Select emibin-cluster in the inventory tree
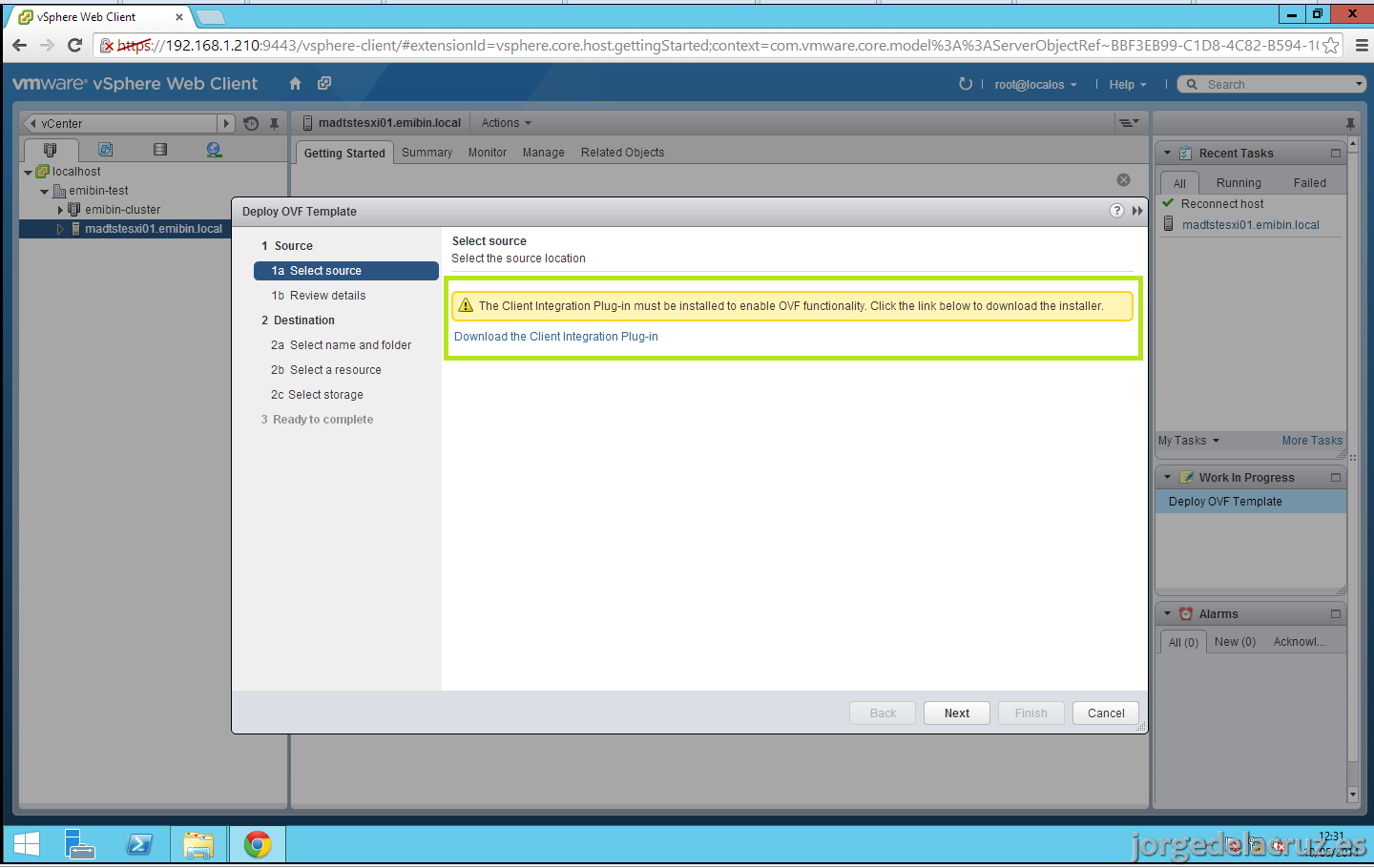The height and width of the screenshot is (868, 1374). pos(122,210)
